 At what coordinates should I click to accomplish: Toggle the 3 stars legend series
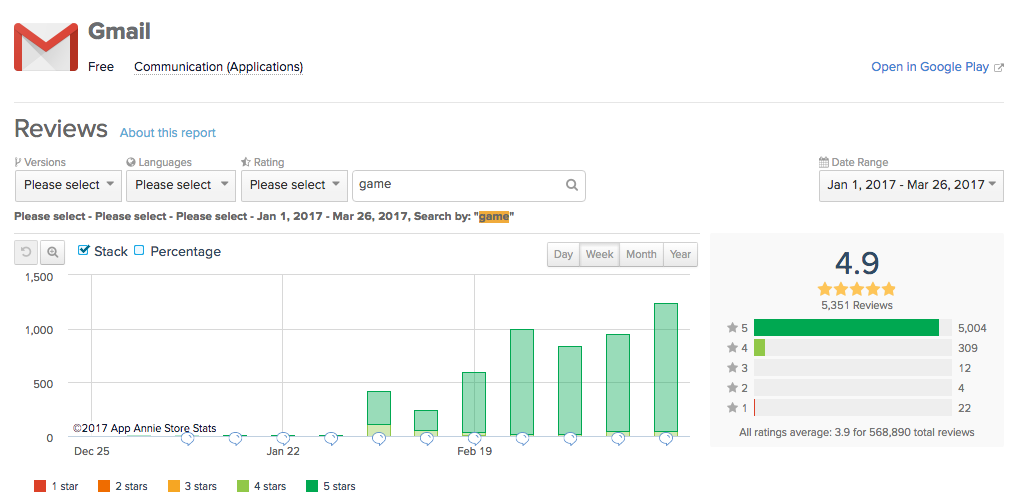192,486
